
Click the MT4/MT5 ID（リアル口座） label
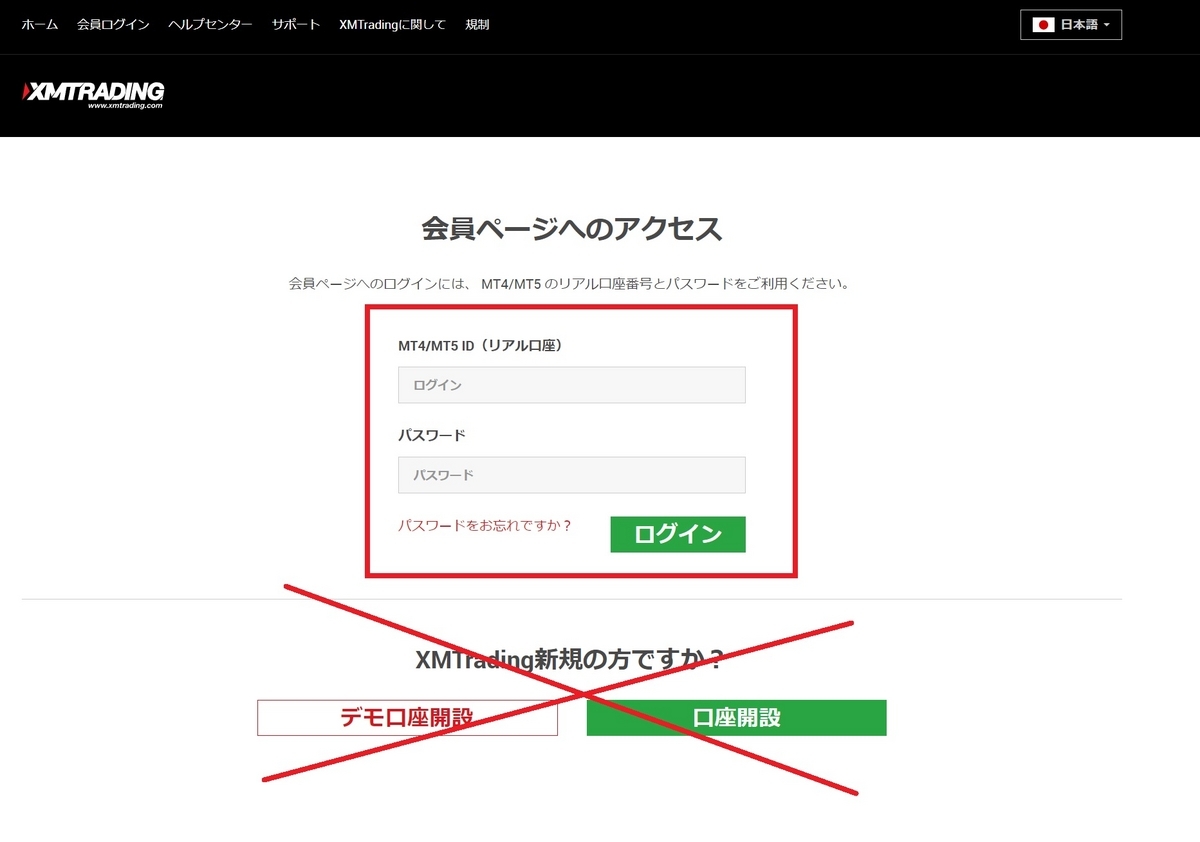[x=480, y=345]
